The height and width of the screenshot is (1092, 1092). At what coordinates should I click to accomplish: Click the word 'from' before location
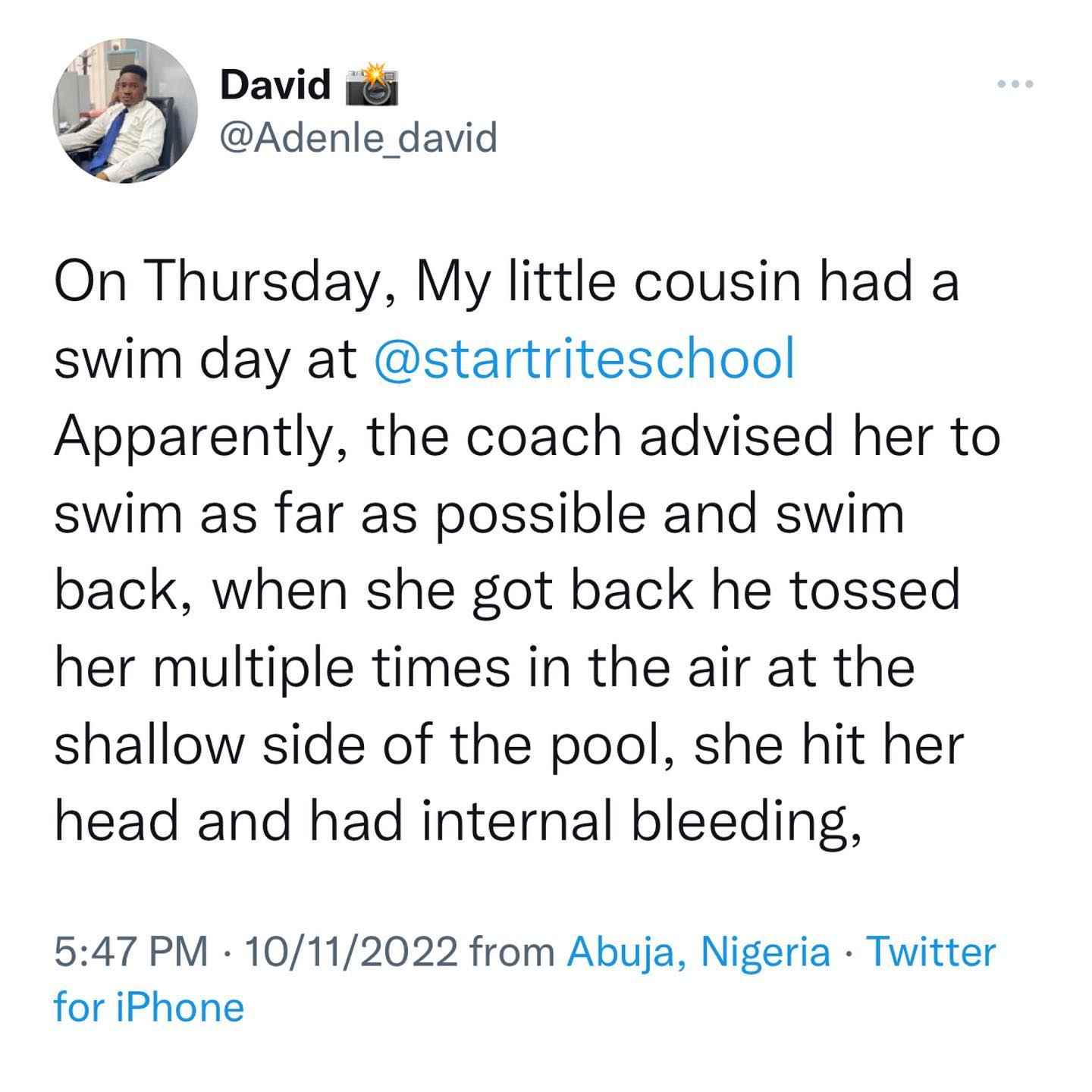pyautogui.click(x=513, y=952)
